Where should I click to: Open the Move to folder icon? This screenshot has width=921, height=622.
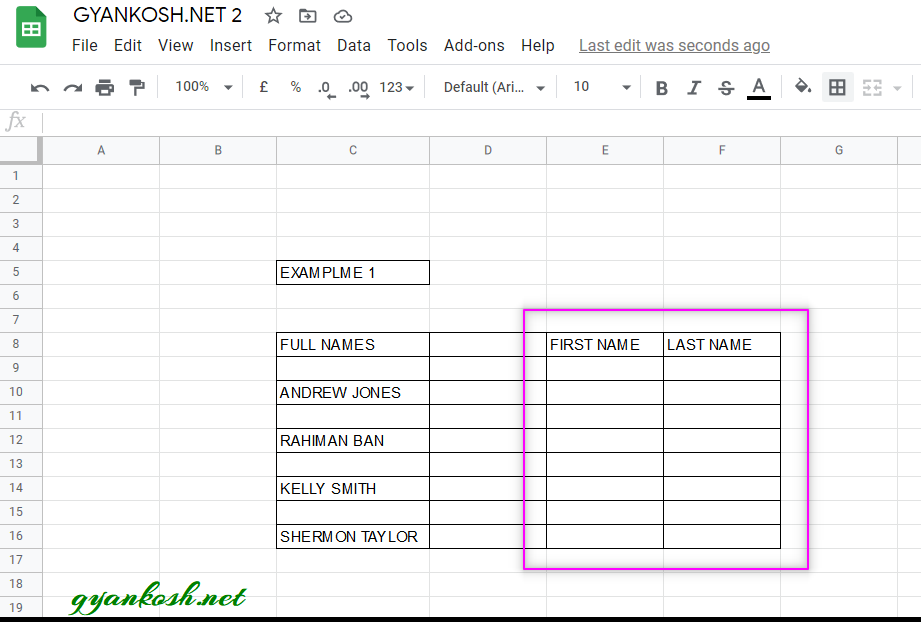307,16
